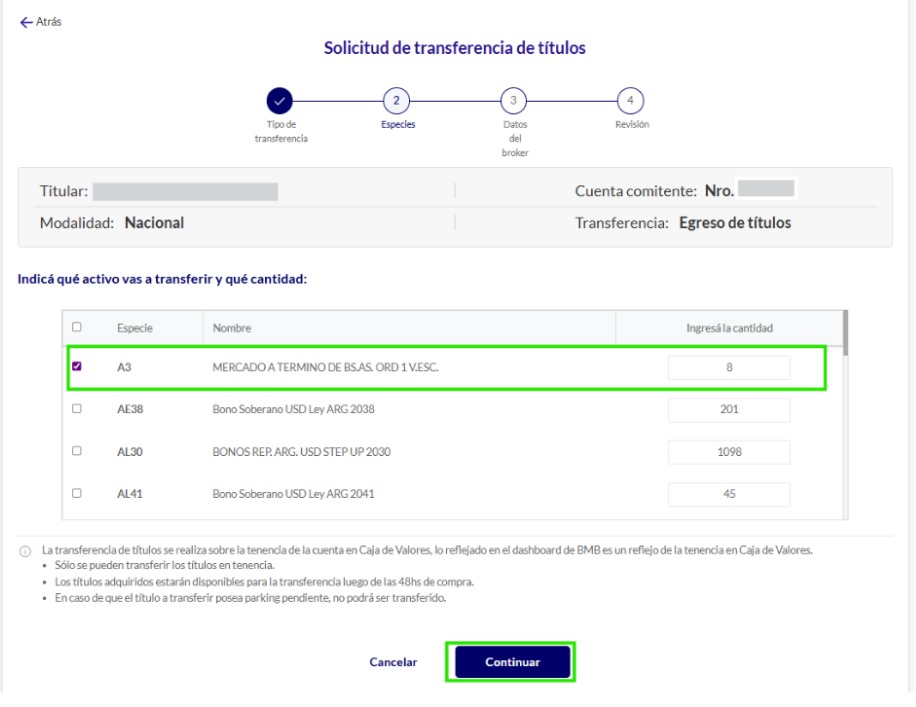Select step 2 Especies circle
This screenshot has height=707, width=916.
[397, 100]
